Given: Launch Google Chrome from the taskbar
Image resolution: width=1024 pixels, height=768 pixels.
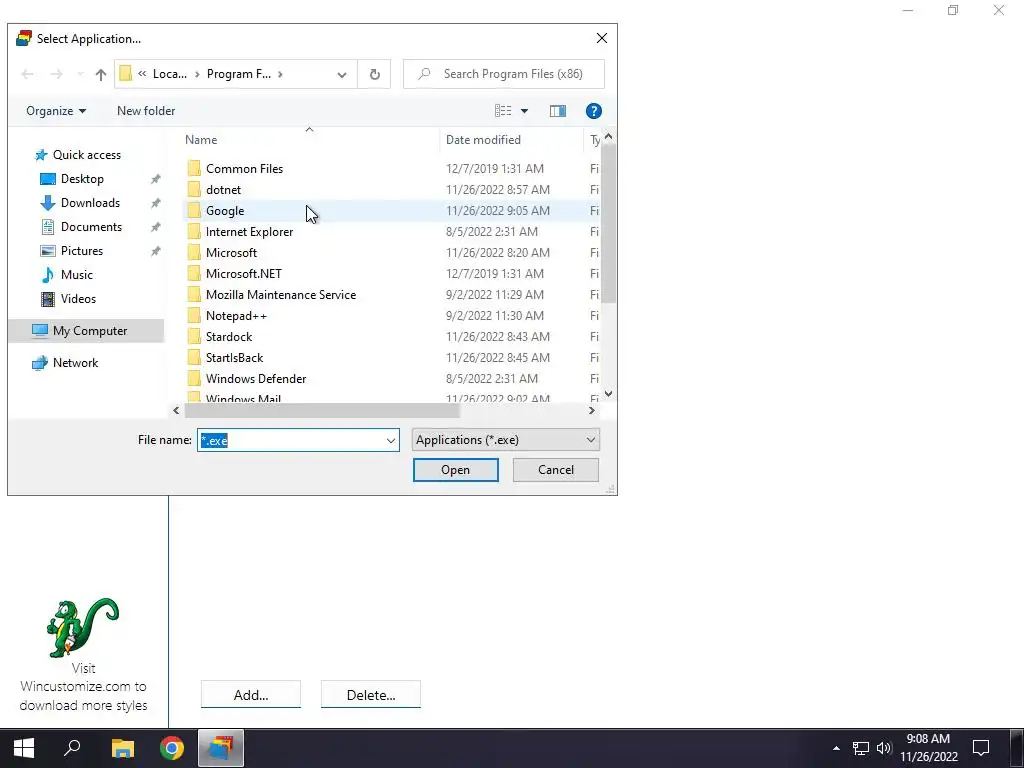Looking at the screenshot, I should coord(172,748).
